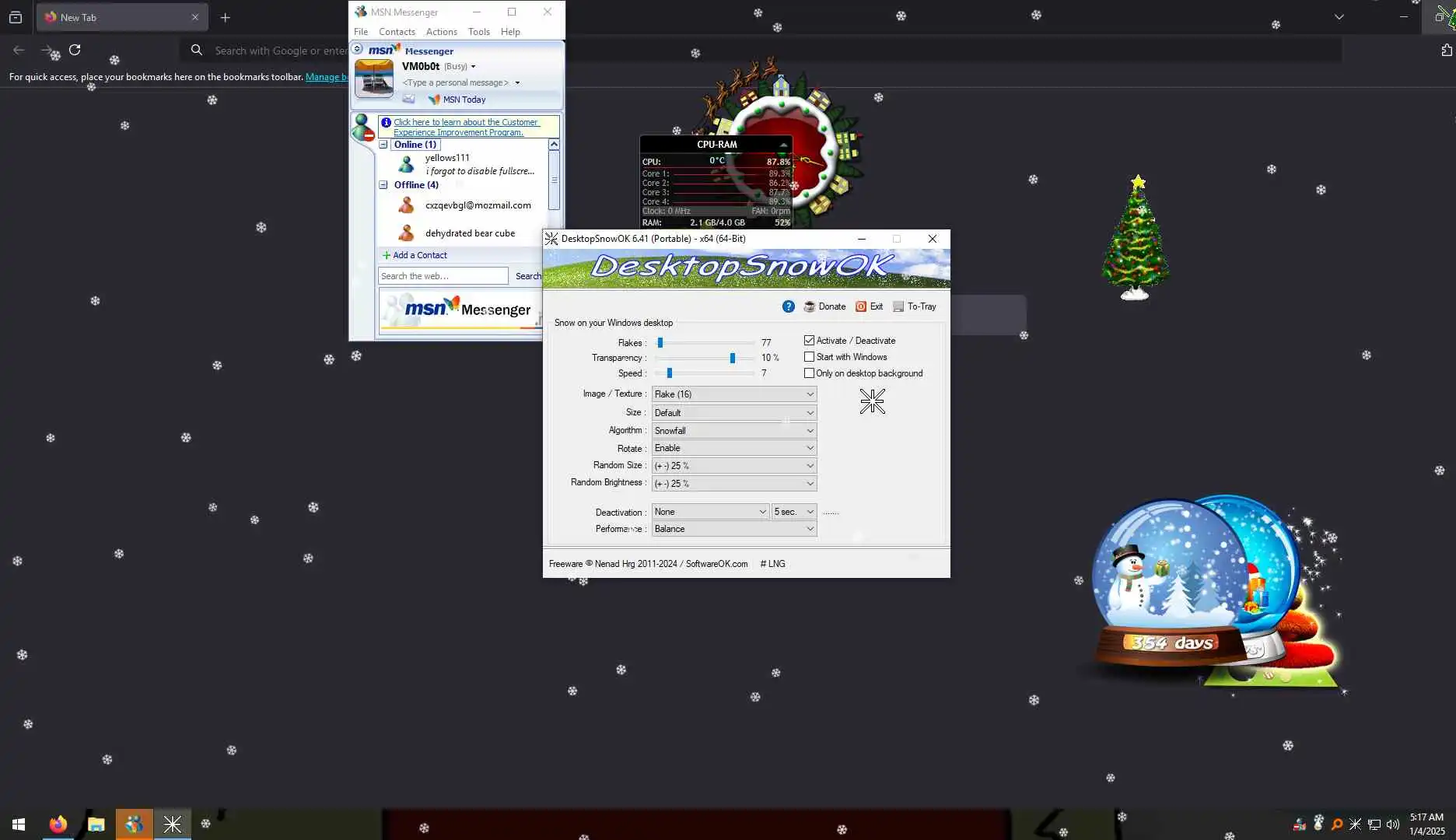This screenshot has width=1456, height=840.
Task: Click the Customer Experience Improvement Program link
Action: (466, 127)
